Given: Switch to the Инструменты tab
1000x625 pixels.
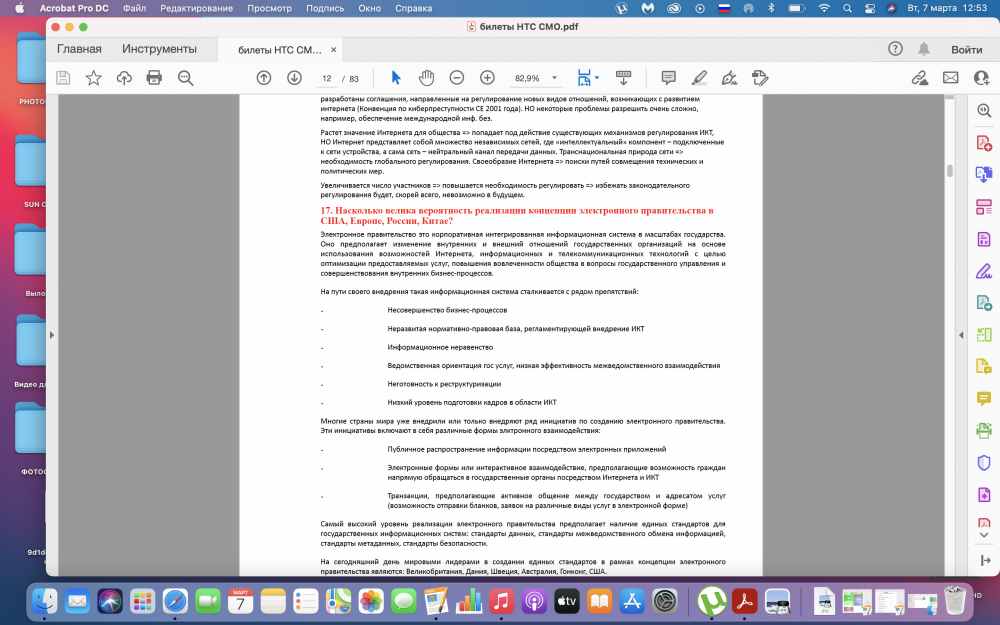Looking at the screenshot, I should (159, 49).
